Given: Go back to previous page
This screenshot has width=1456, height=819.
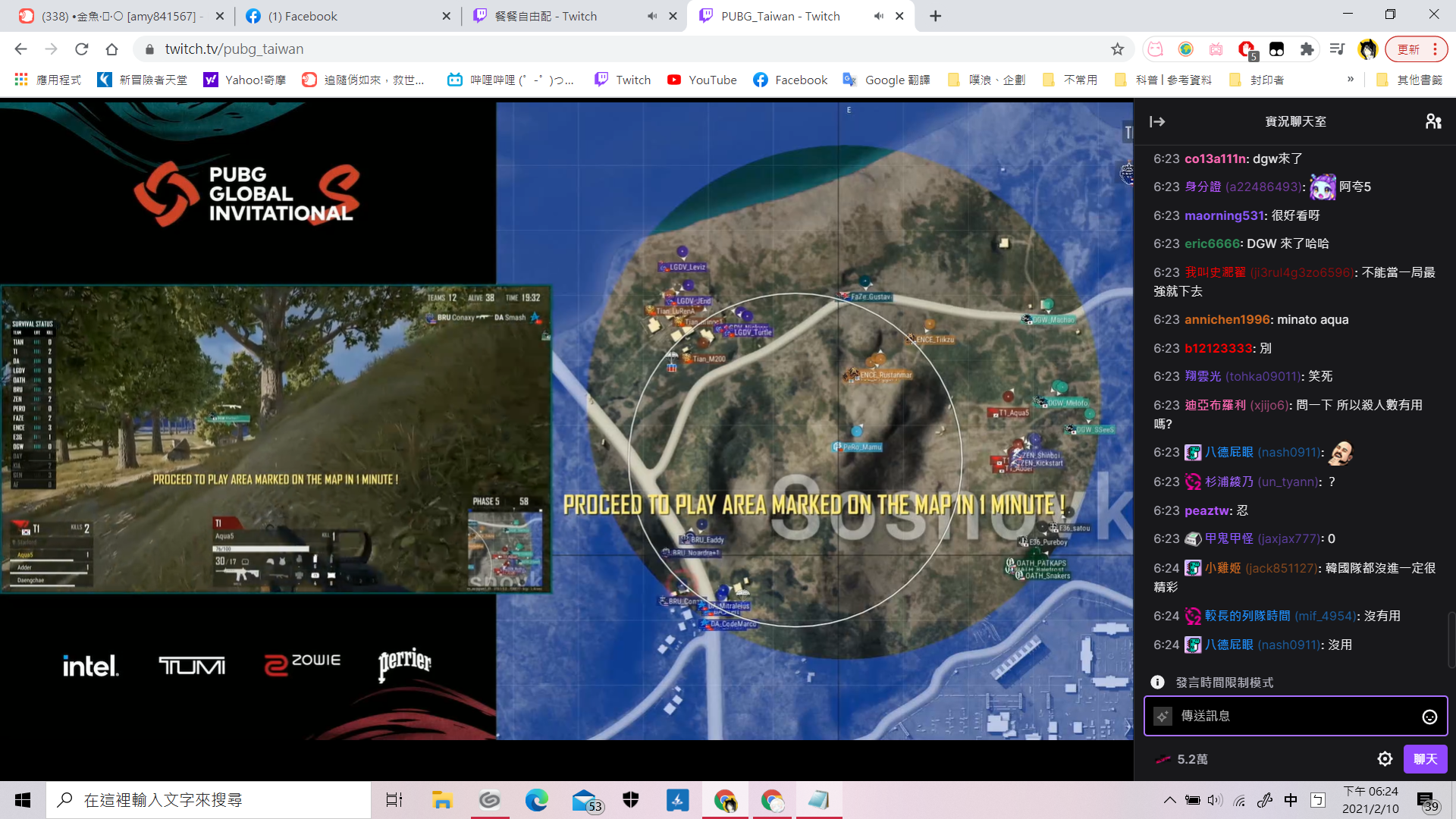Looking at the screenshot, I should pos(20,49).
